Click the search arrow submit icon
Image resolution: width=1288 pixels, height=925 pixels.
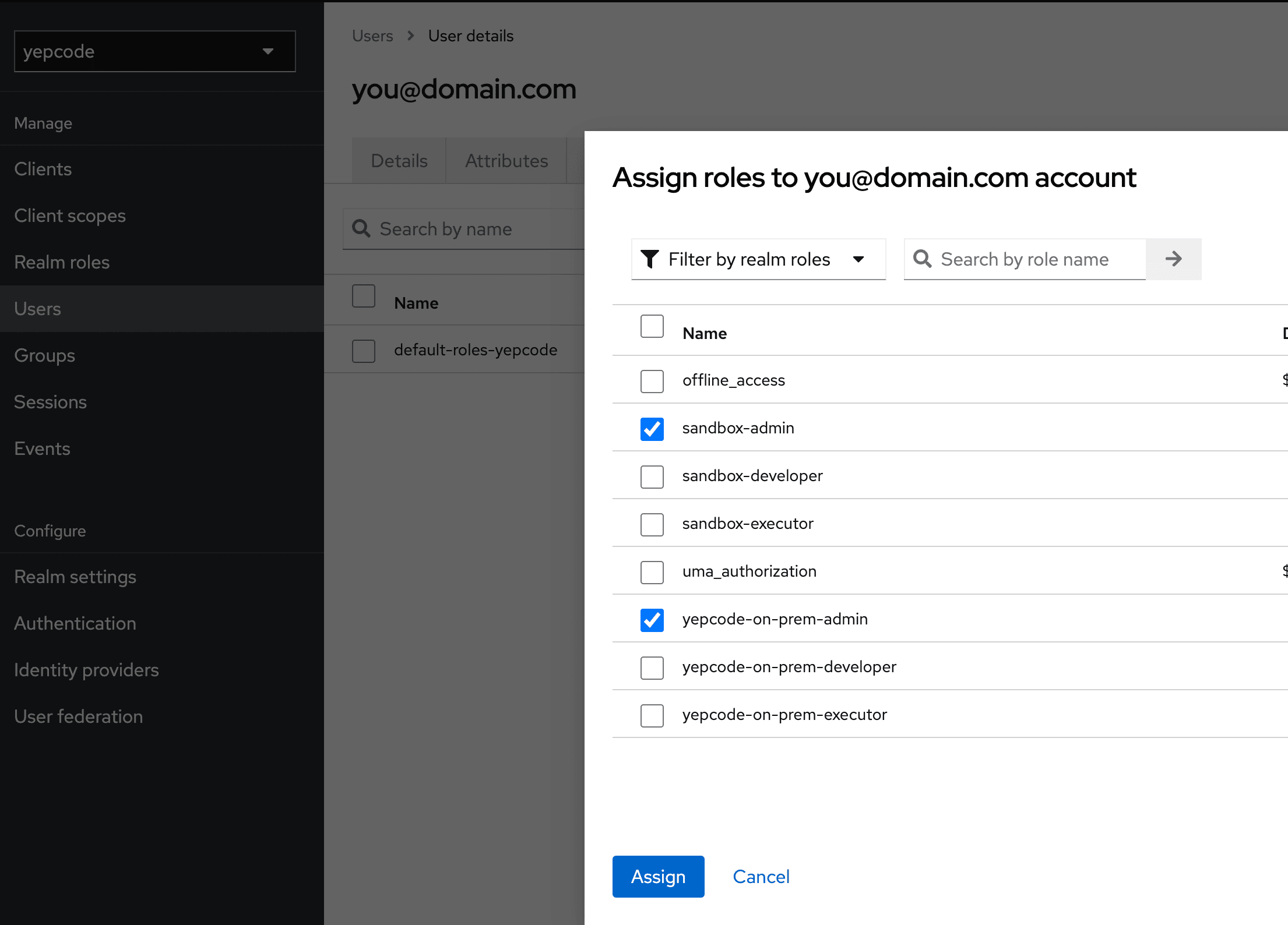click(1173, 259)
